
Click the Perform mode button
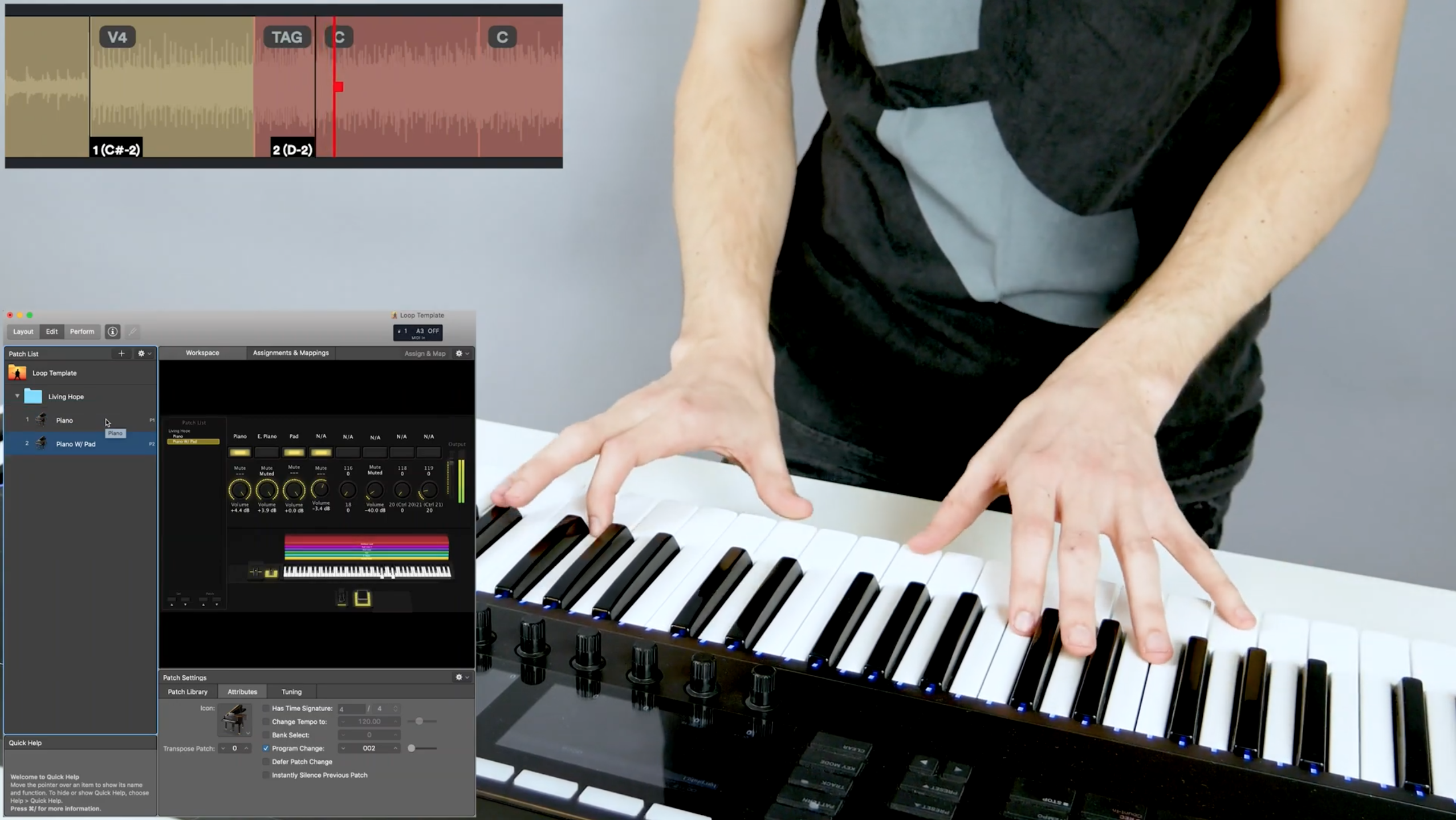coord(82,331)
